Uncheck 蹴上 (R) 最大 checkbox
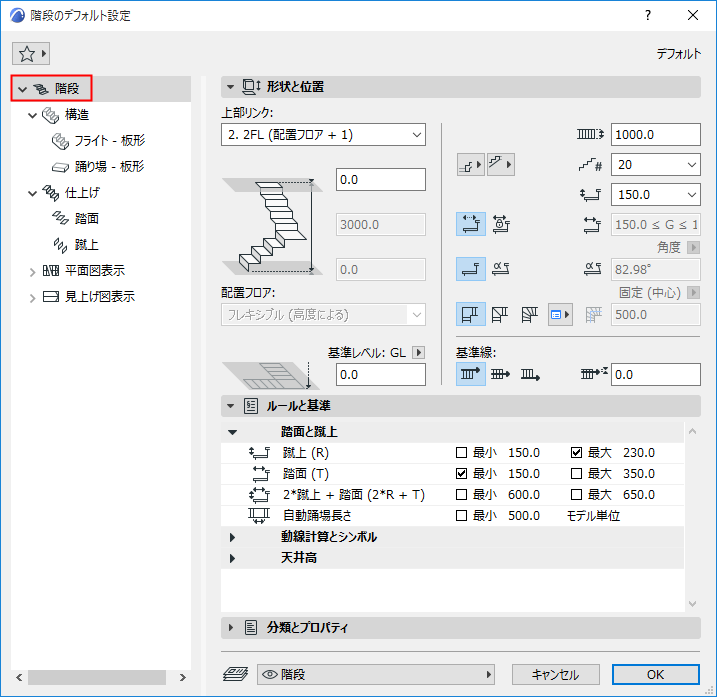This screenshot has width=717, height=697. click(x=576, y=453)
